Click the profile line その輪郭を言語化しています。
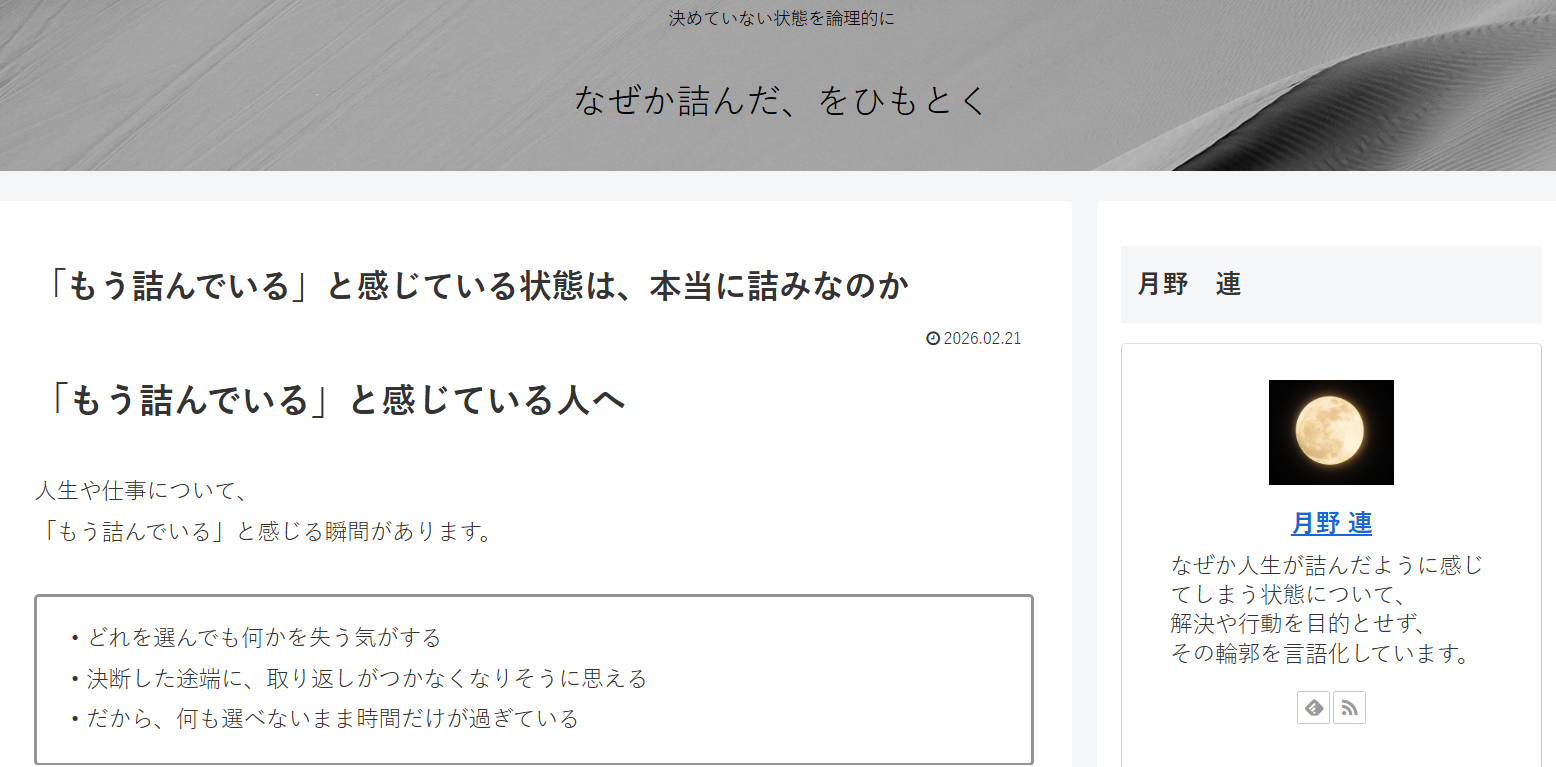 coord(1320,654)
